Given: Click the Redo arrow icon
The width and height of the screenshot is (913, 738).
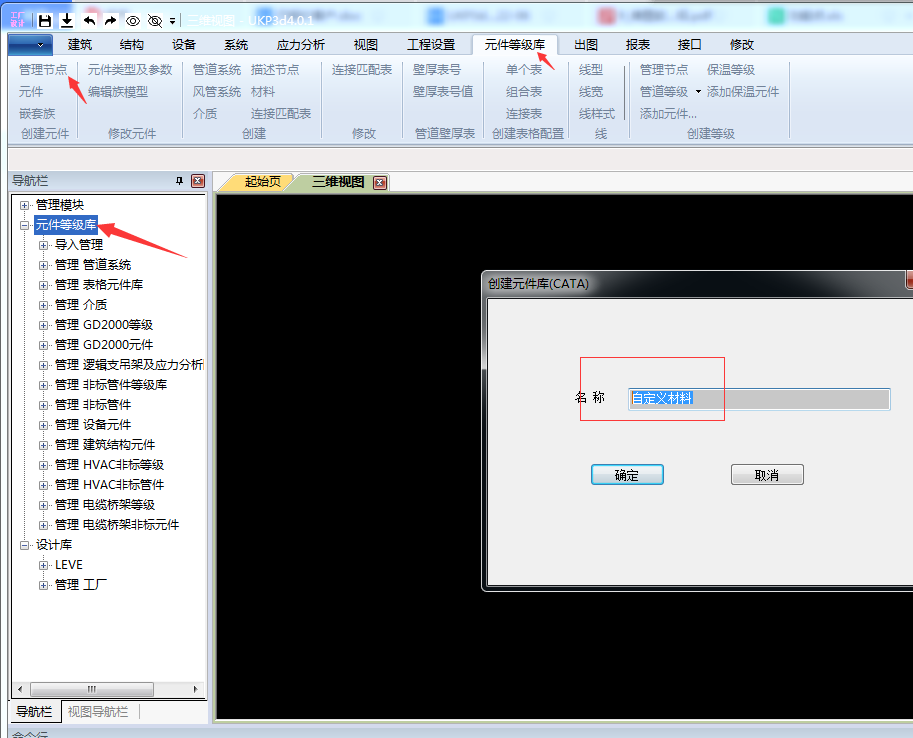Looking at the screenshot, I should pos(110,20).
